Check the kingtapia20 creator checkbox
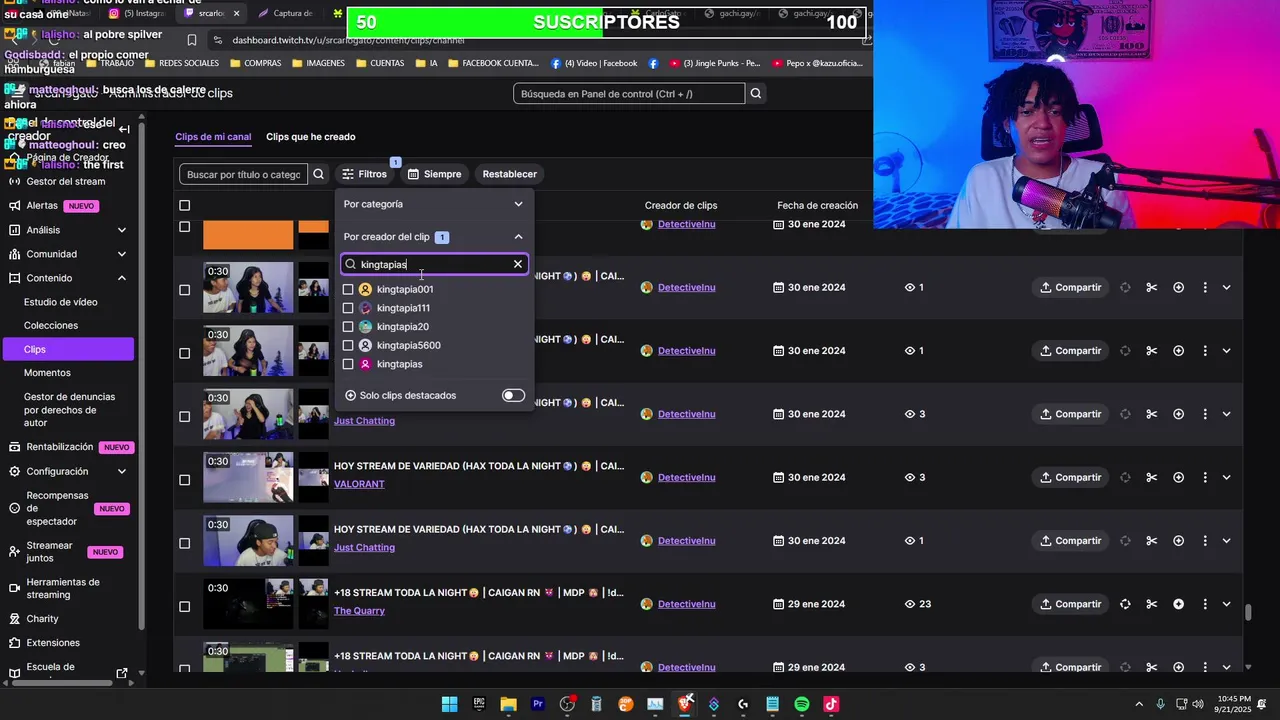The image size is (1280, 720). click(348, 327)
